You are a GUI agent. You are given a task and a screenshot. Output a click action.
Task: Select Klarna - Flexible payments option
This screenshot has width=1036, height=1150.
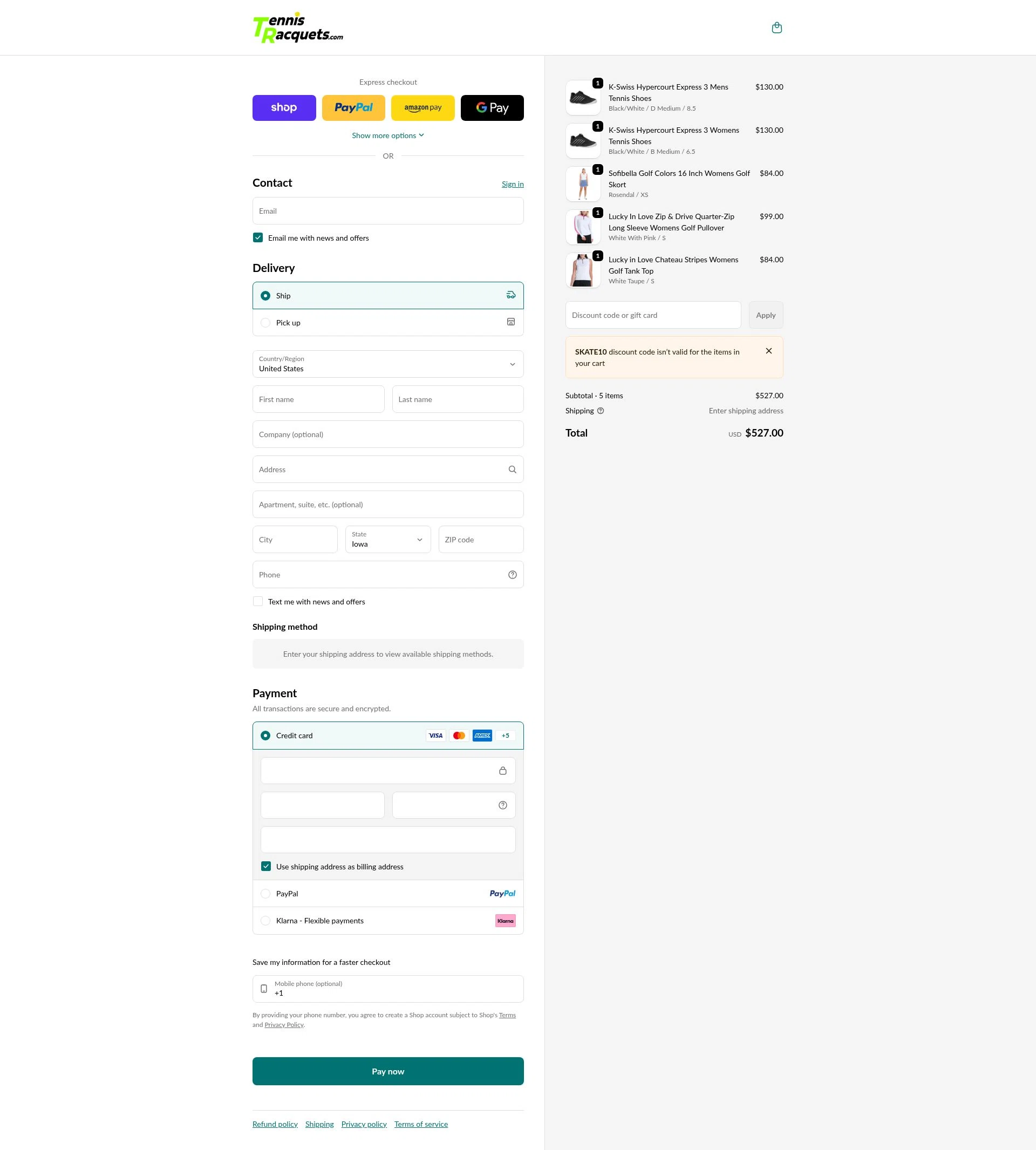point(387,921)
